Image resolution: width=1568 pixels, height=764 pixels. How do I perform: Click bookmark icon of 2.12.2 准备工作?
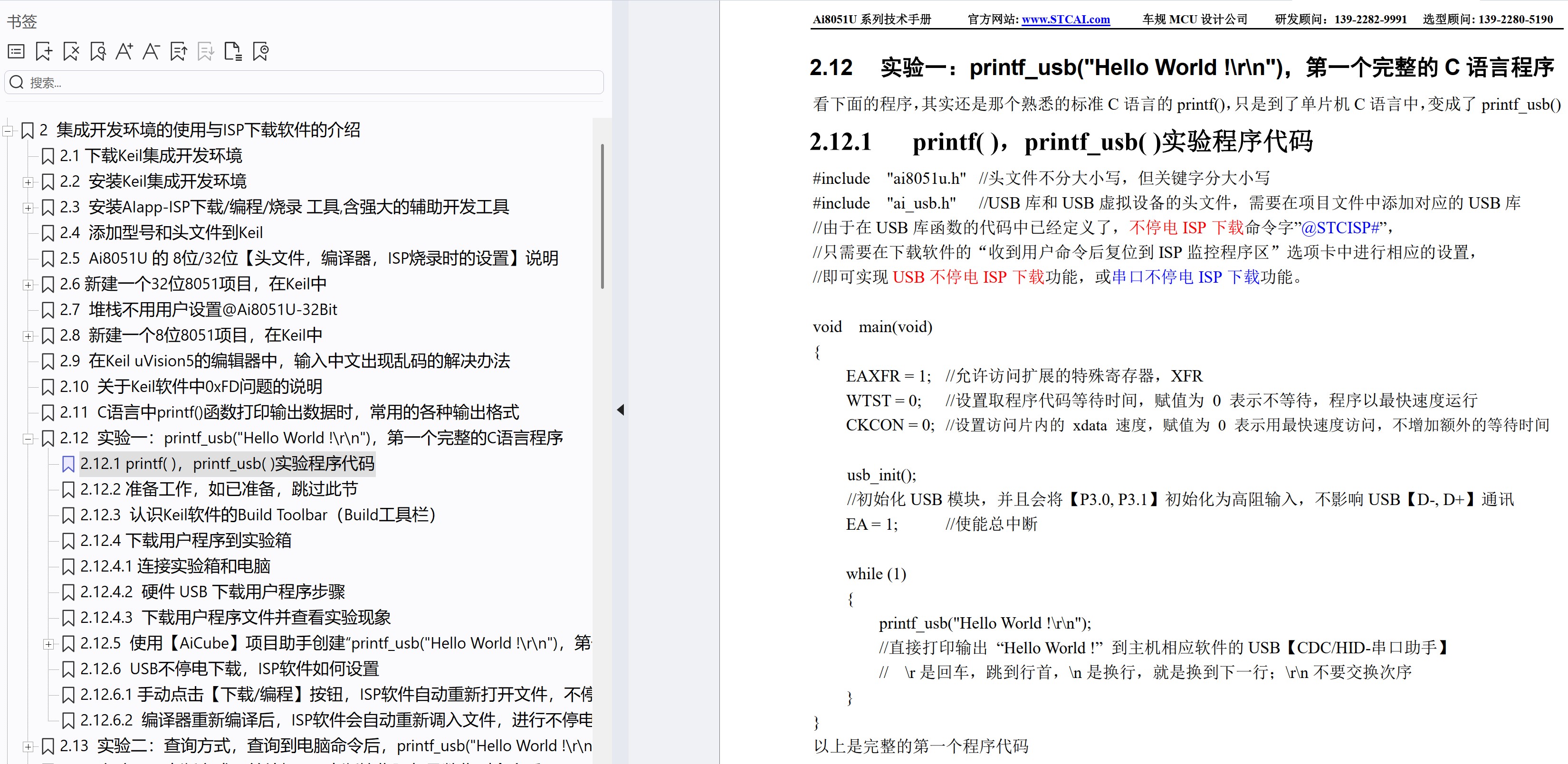point(68,490)
